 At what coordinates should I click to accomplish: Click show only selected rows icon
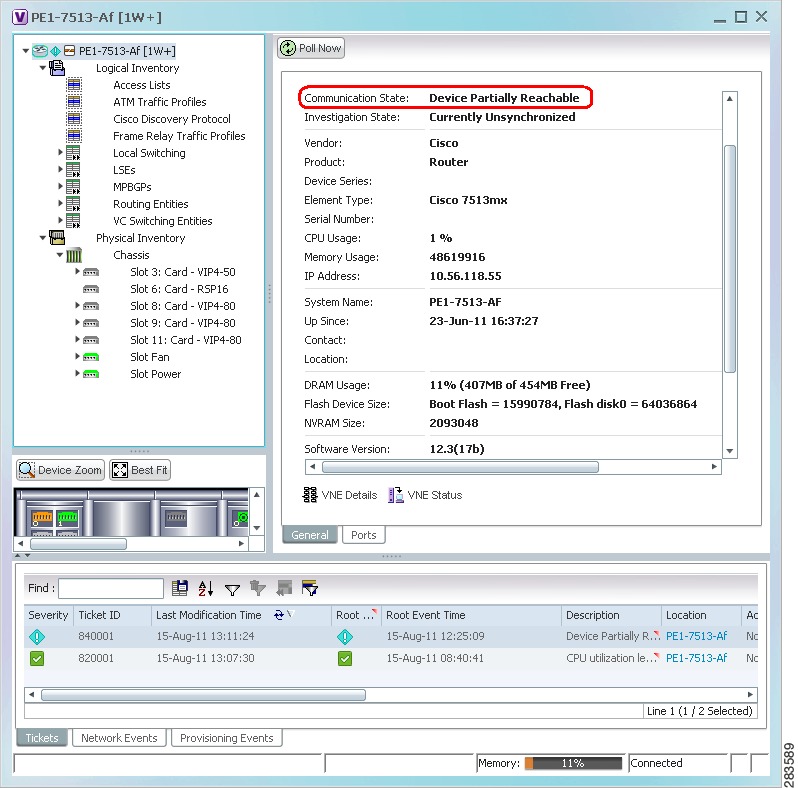[x=309, y=588]
